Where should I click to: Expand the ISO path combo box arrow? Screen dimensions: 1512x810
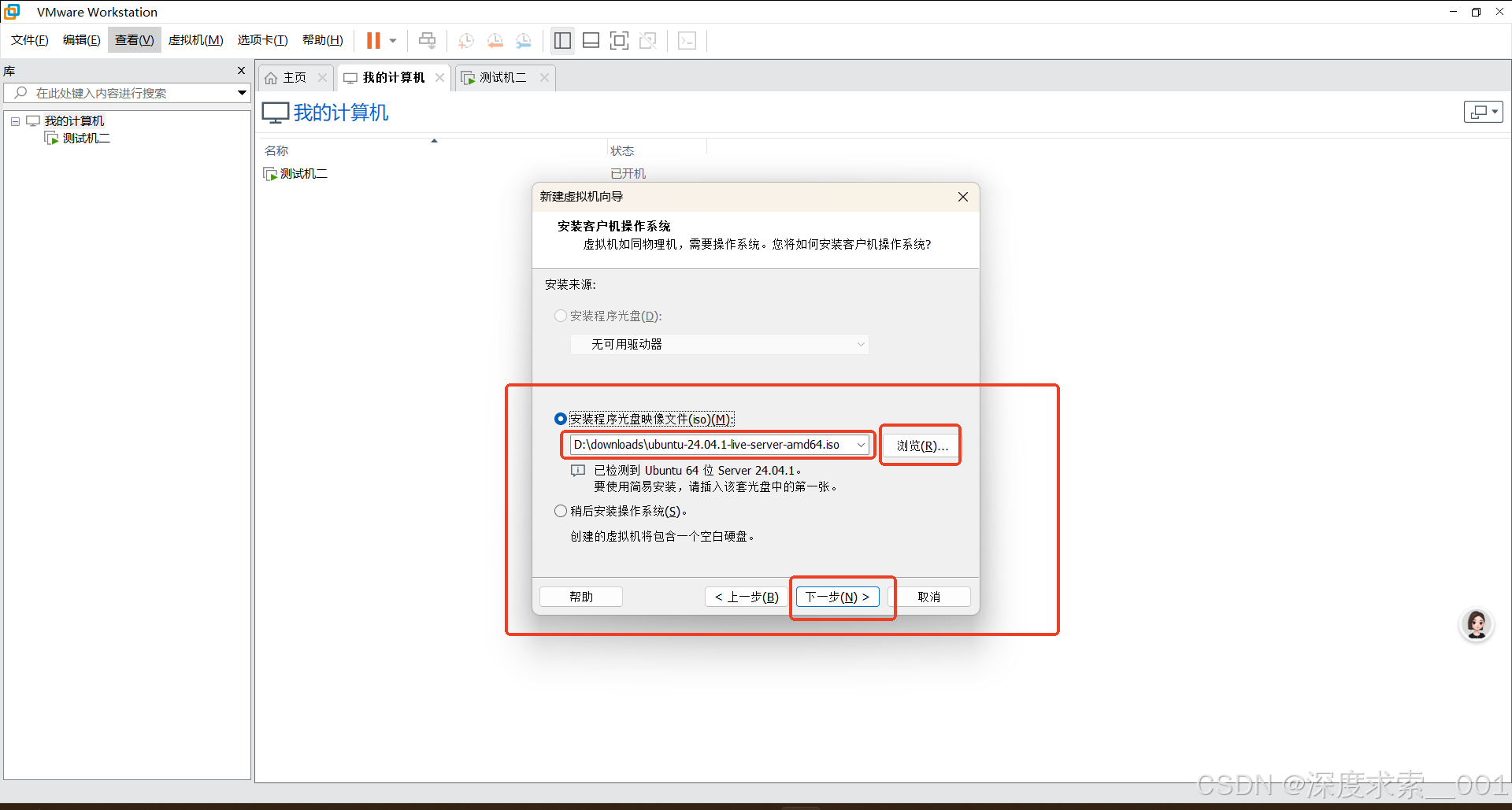(862, 445)
